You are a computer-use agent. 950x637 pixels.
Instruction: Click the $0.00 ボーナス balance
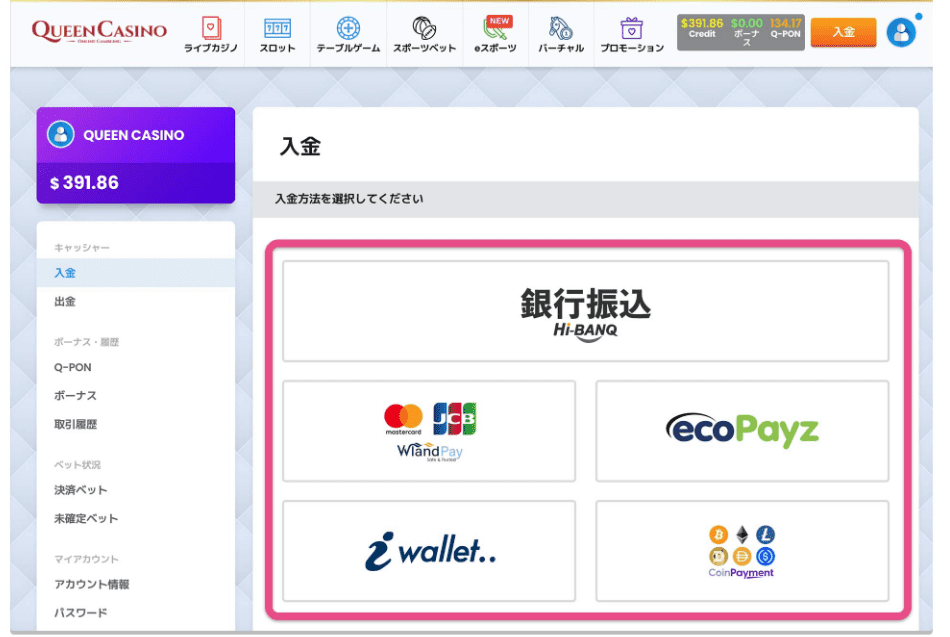pyautogui.click(x=746, y=32)
